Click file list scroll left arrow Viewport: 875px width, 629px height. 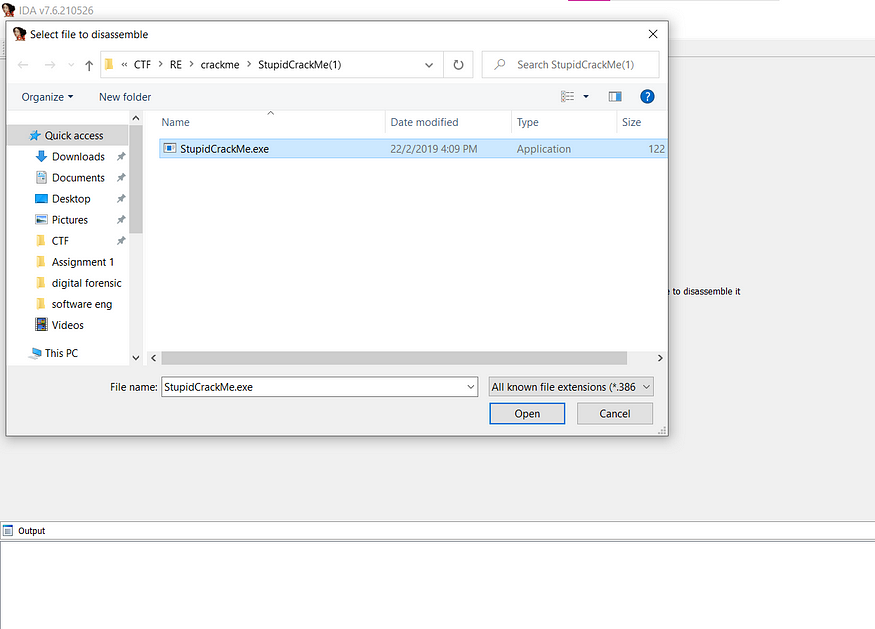pyautogui.click(x=153, y=358)
